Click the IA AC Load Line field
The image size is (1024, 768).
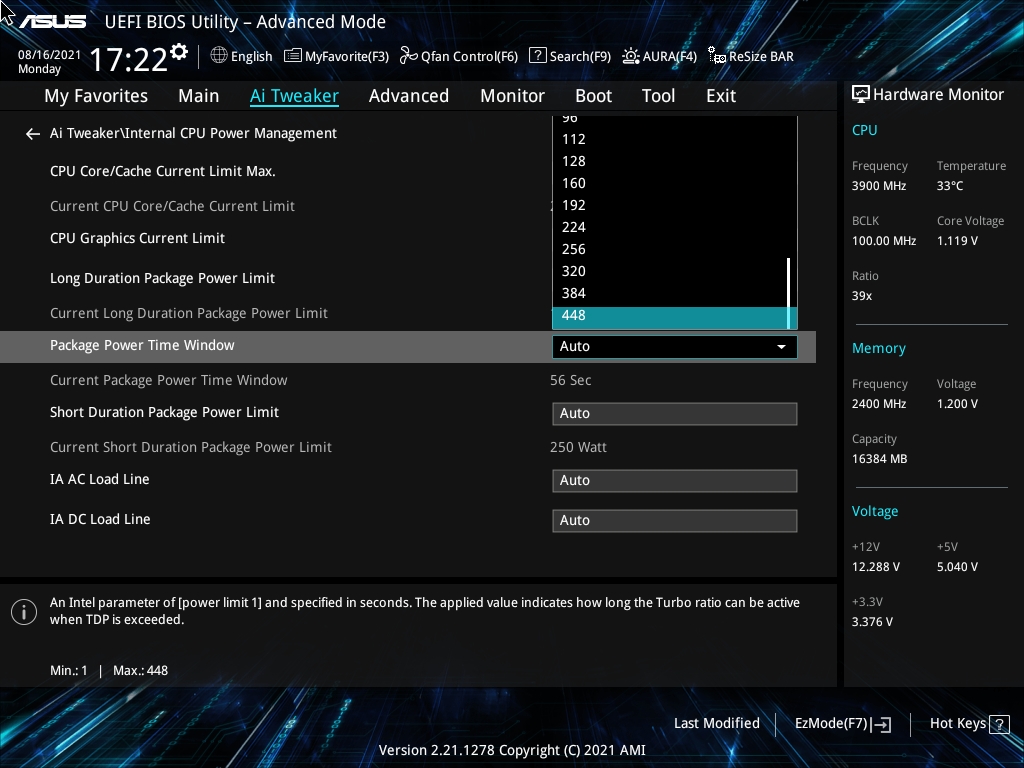(675, 481)
